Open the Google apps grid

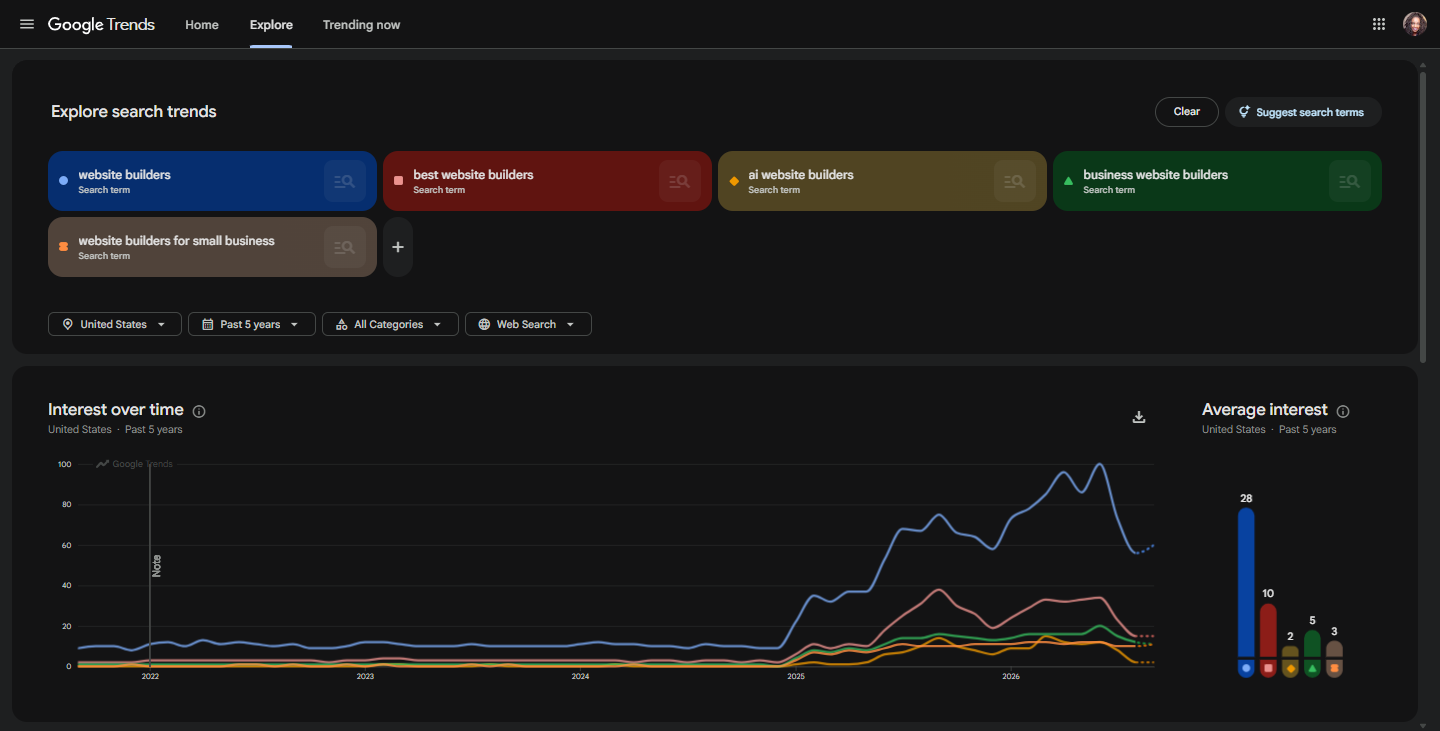pyautogui.click(x=1379, y=24)
